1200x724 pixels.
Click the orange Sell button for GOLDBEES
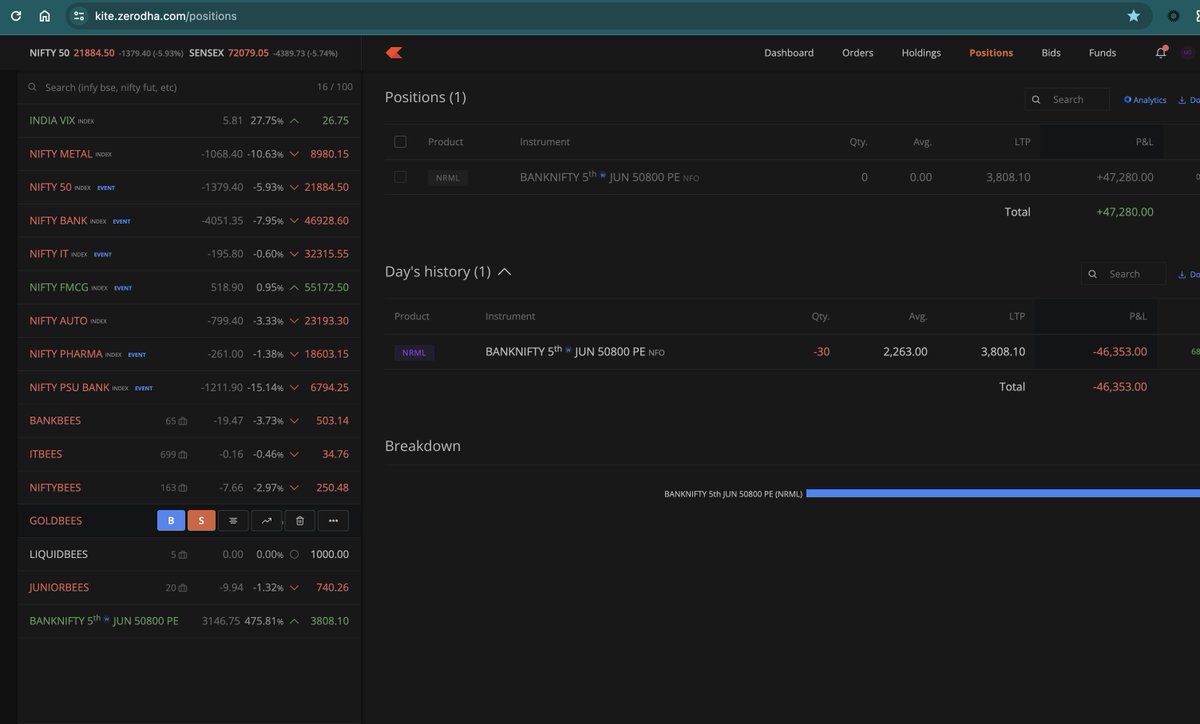pyautogui.click(x=201, y=520)
